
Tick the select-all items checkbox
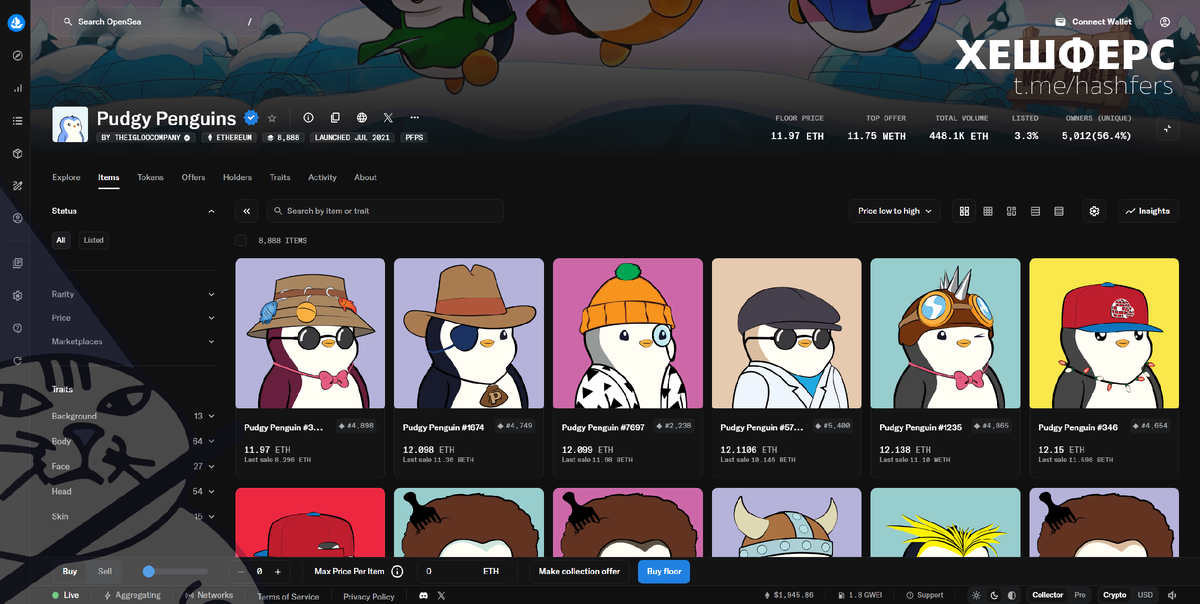pyautogui.click(x=241, y=240)
